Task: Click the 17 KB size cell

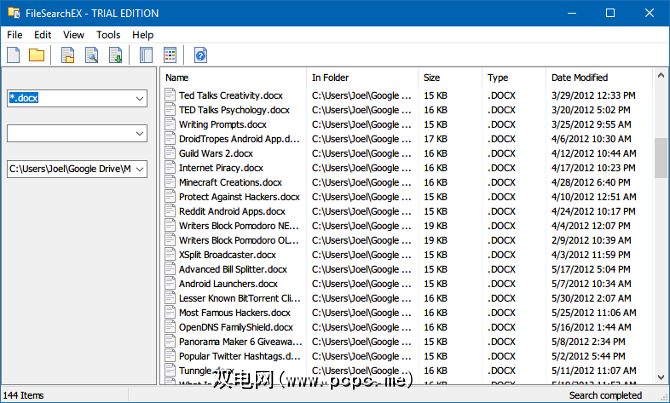Action: (435, 139)
